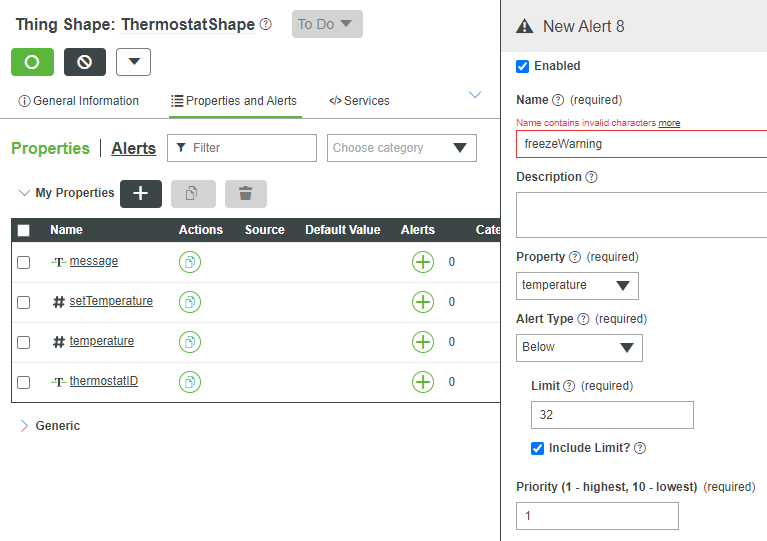This screenshot has height=541, width=767.
Task: Uncheck the Enabled checkbox
Action: coord(522,66)
